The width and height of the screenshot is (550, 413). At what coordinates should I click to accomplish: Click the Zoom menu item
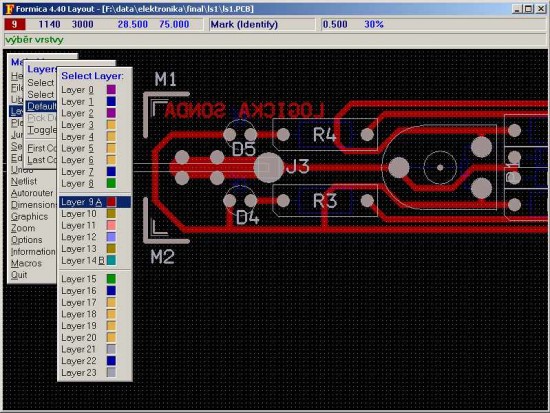point(23,228)
